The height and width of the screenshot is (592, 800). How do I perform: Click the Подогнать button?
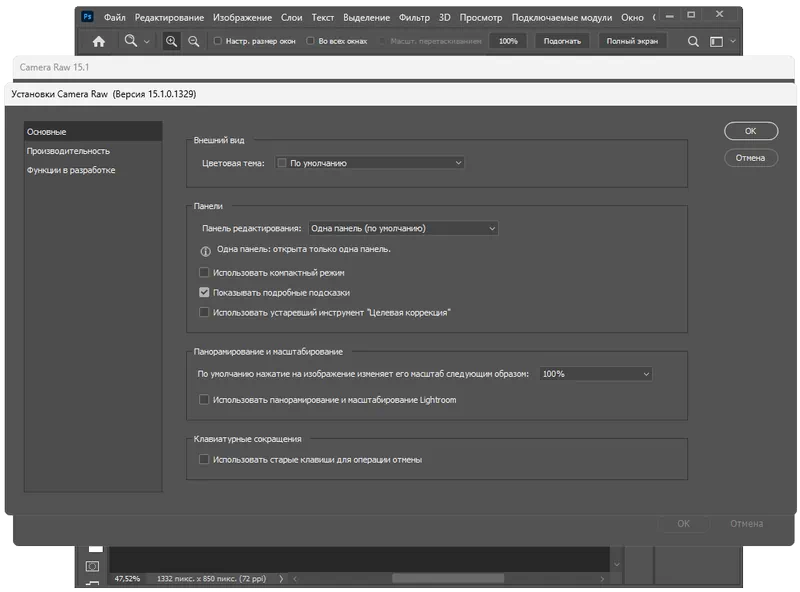pyautogui.click(x=562, y=41)
